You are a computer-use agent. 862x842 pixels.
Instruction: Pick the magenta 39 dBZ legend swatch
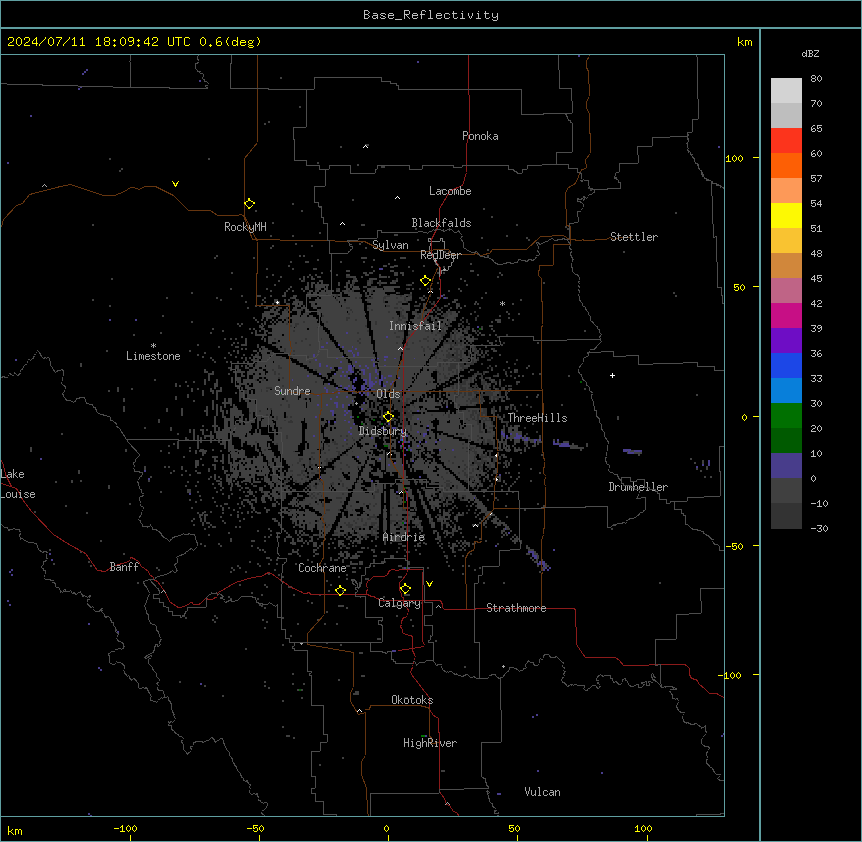(x=786, y=315)
